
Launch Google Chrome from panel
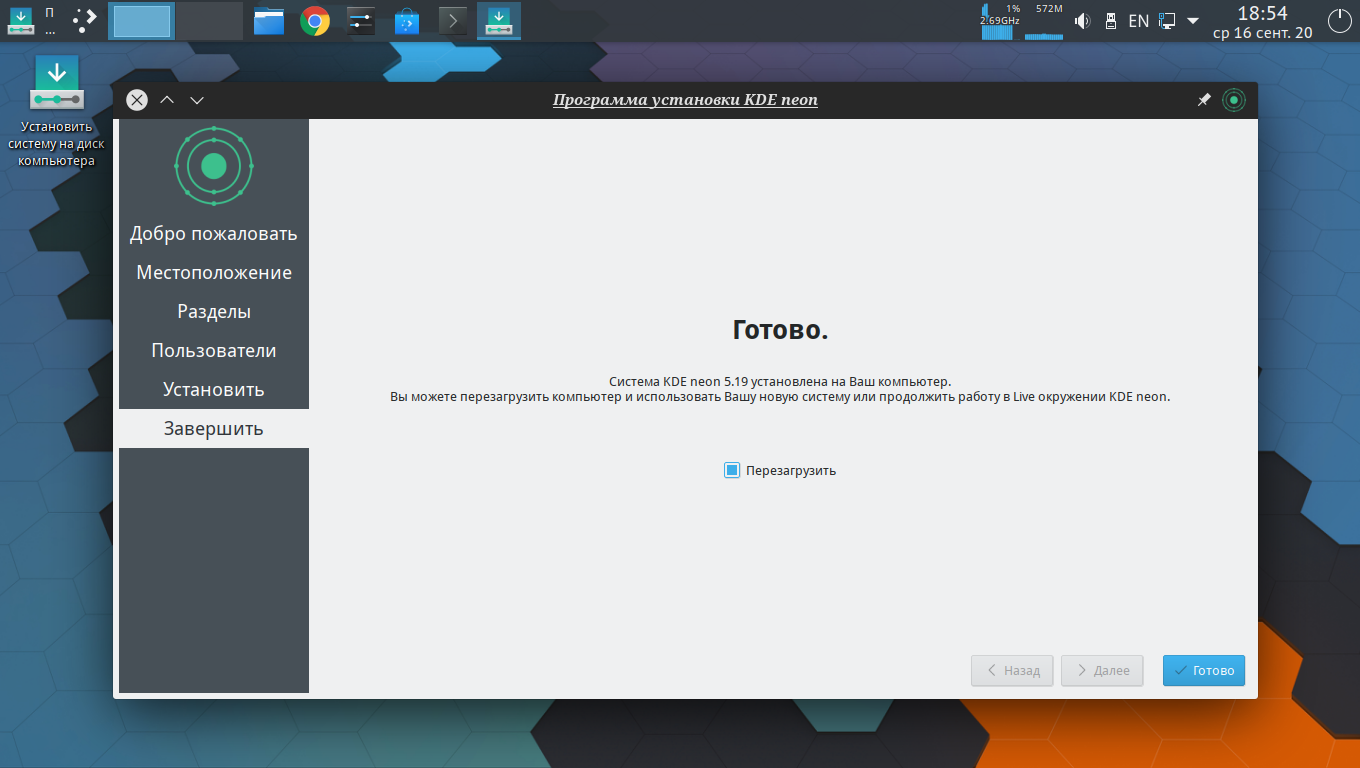coord(315,20)
